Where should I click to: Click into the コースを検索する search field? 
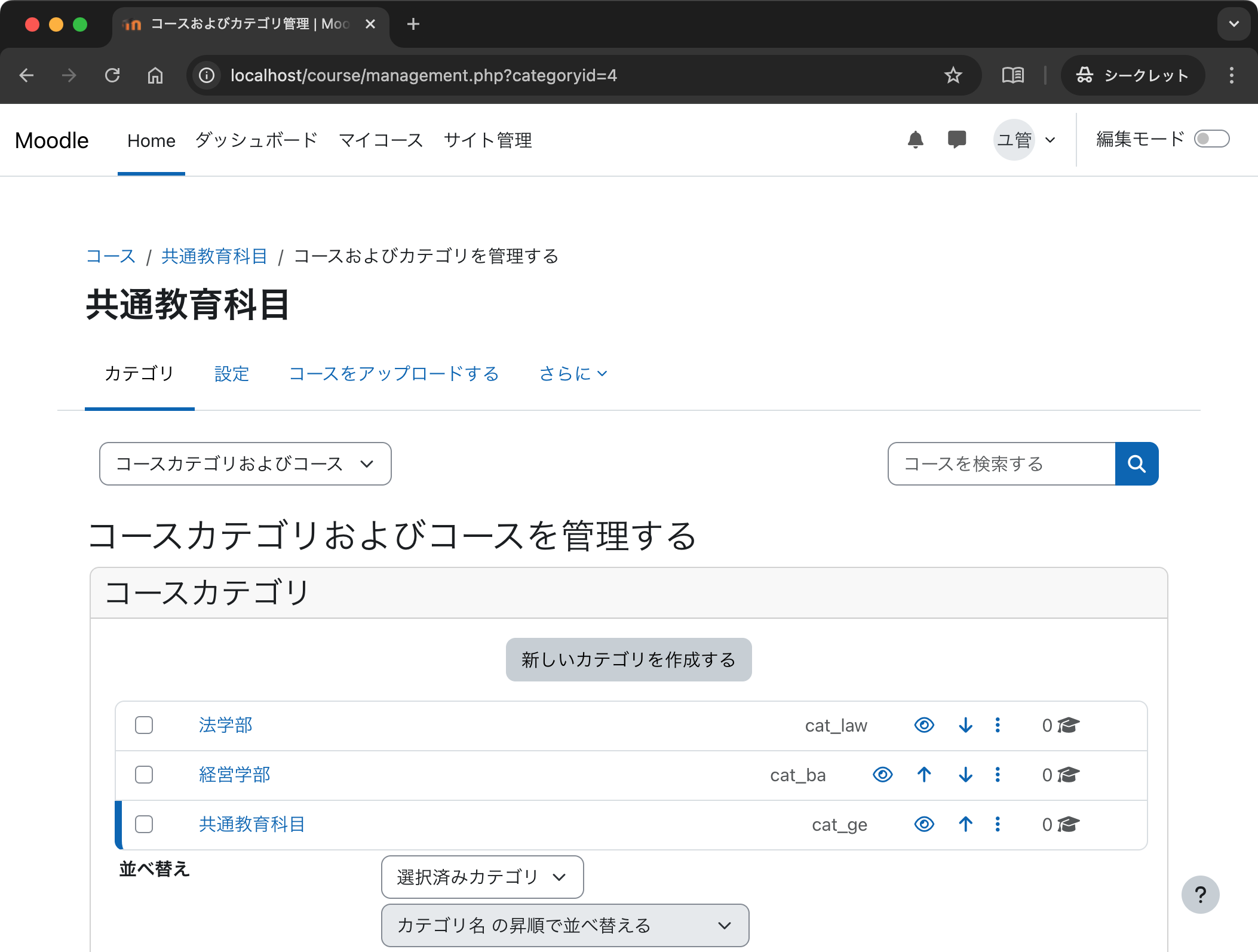click(1001, 464)
